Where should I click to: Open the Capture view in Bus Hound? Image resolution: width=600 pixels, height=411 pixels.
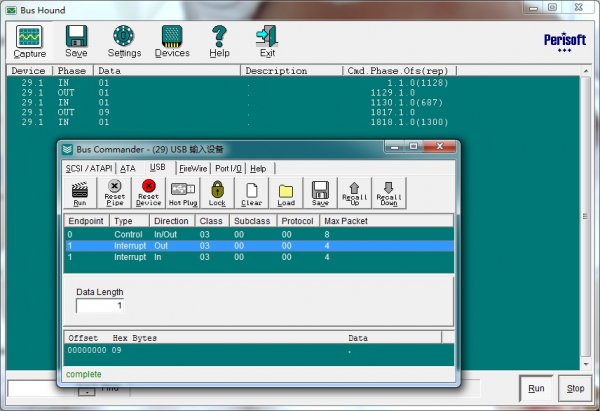pos(29,41)
